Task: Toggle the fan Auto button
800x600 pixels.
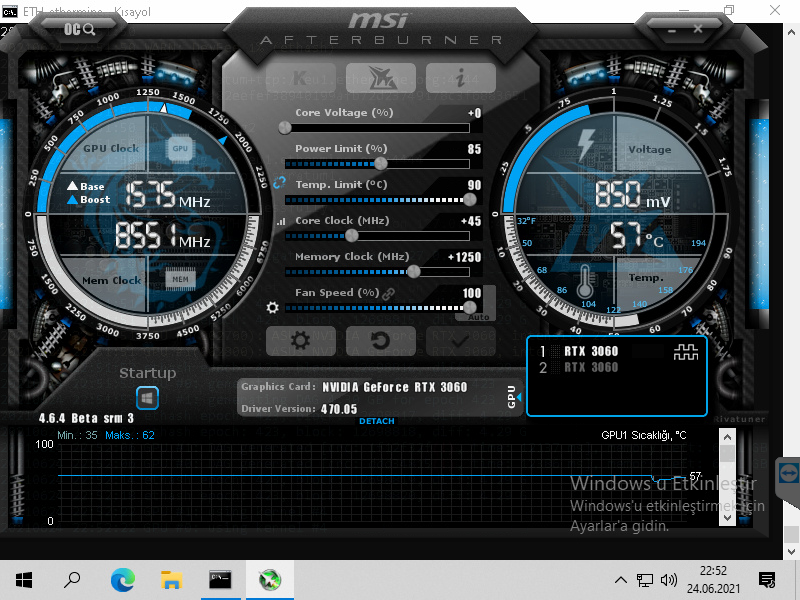Action: 479,317
